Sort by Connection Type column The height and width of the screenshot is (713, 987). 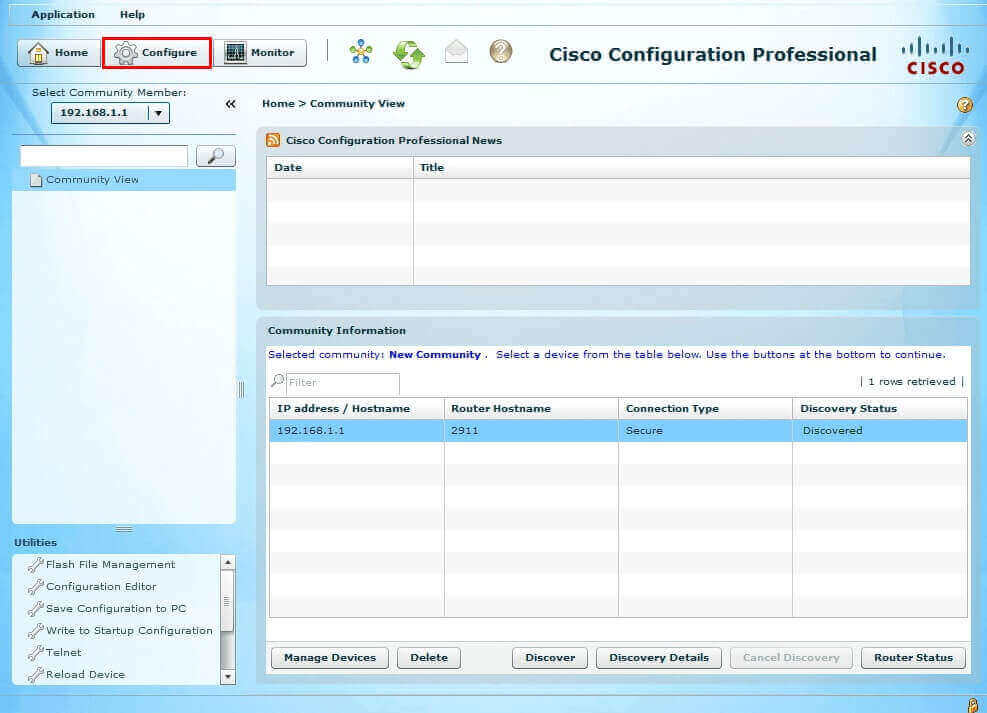coord(706,409)
